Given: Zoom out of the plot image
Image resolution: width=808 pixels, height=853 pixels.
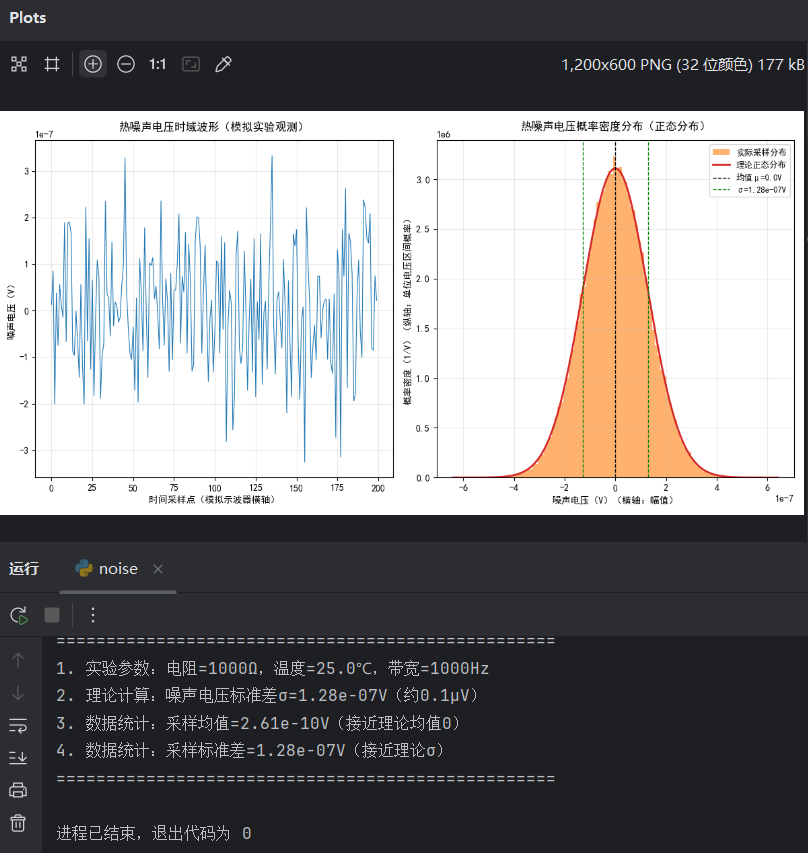Looking at the screenshot, I should pyautogui.click(x=126, y=64).
